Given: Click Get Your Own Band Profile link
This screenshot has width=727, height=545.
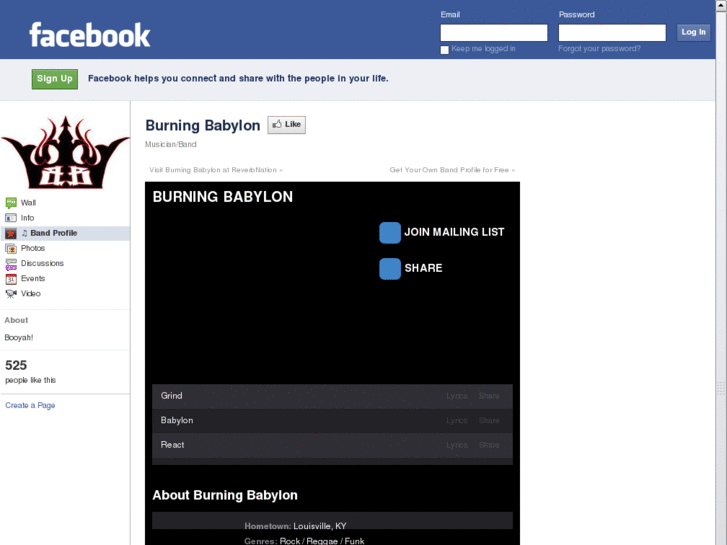Looking at the screenshot, I should click(452, 170).
